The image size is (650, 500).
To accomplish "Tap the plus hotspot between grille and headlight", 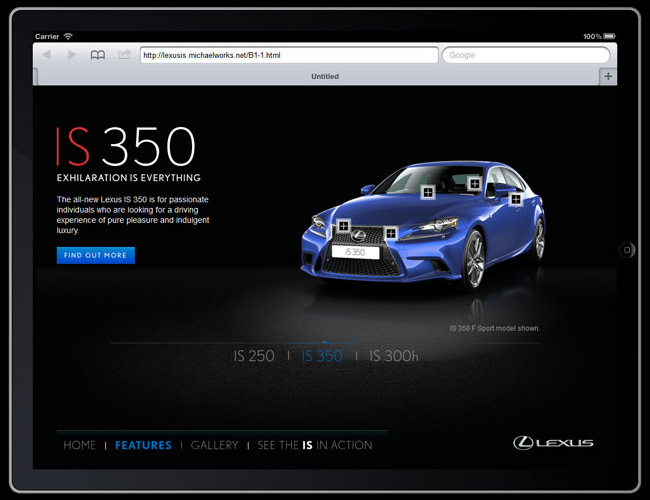I will point(391,233).
